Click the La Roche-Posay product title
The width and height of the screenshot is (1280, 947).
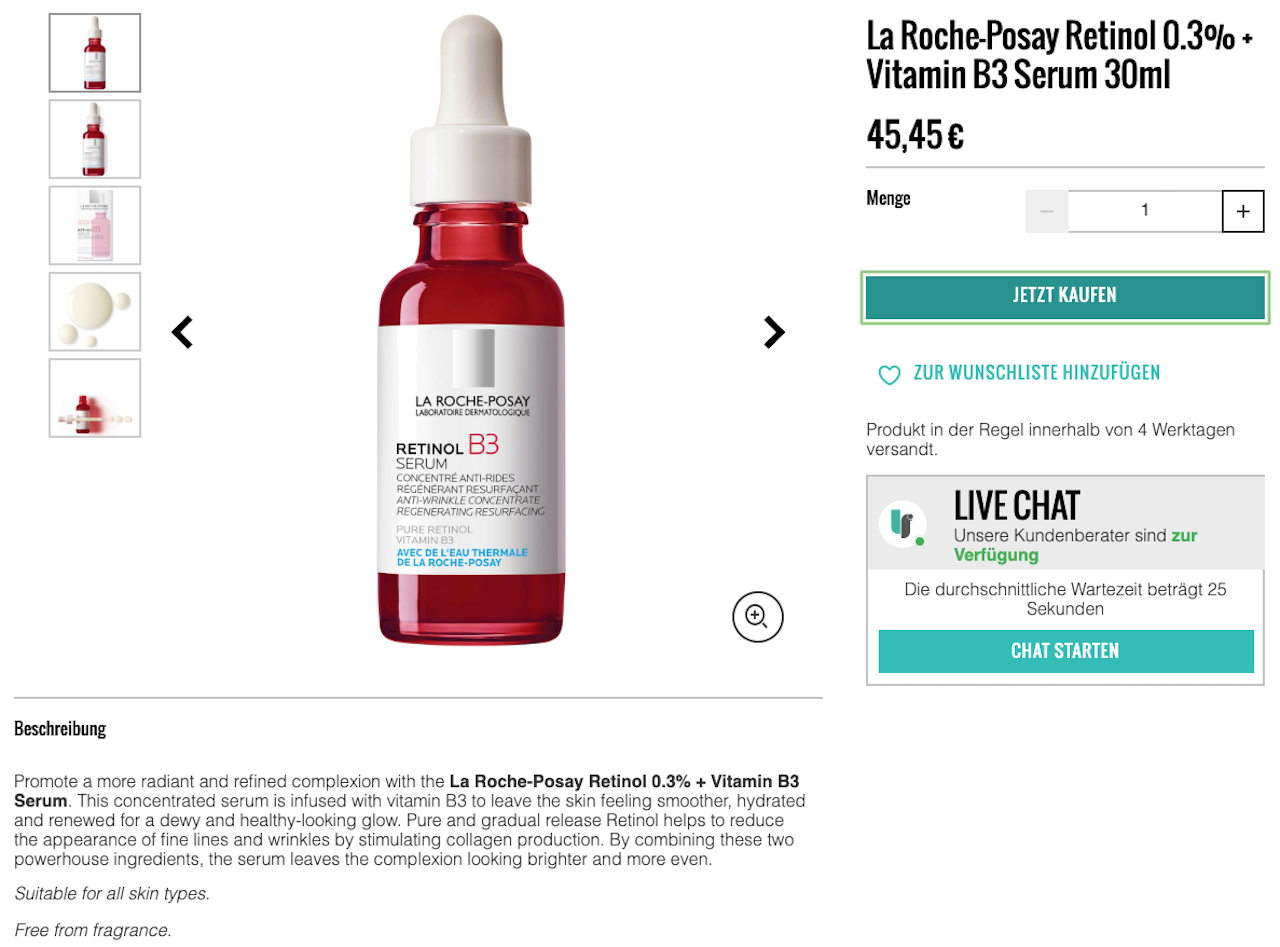(1059, 56)
